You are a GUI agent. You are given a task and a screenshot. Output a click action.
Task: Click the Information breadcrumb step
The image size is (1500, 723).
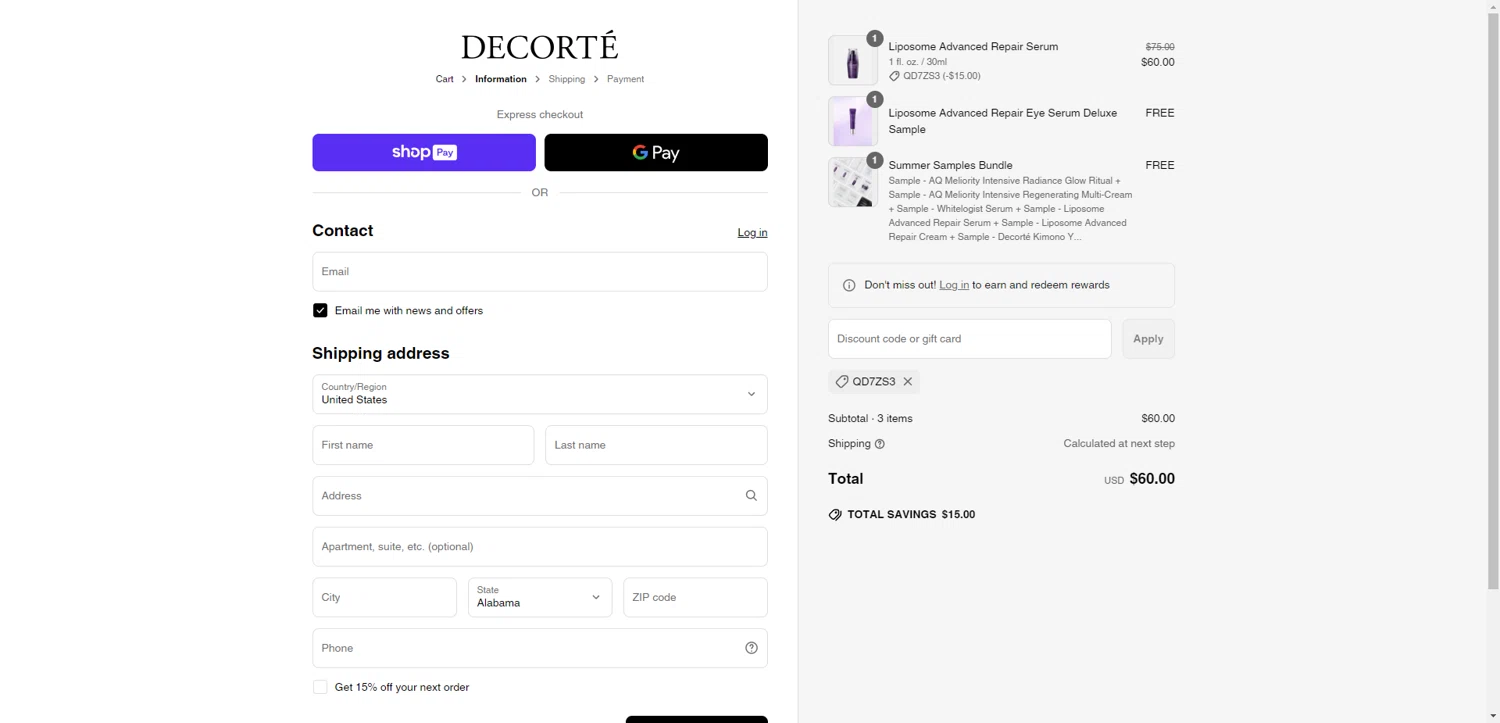(x=501, y=79)
